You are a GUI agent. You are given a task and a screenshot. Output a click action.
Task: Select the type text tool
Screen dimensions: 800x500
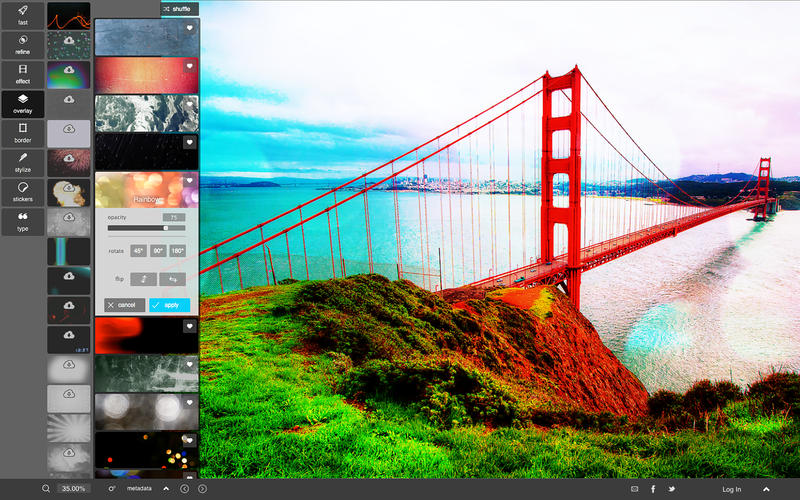click(22, 220)
